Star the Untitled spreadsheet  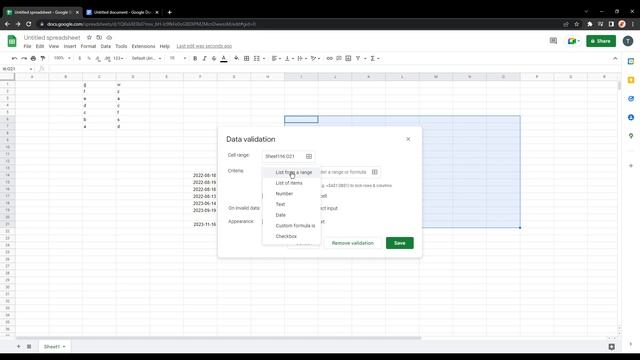point(89,38)
